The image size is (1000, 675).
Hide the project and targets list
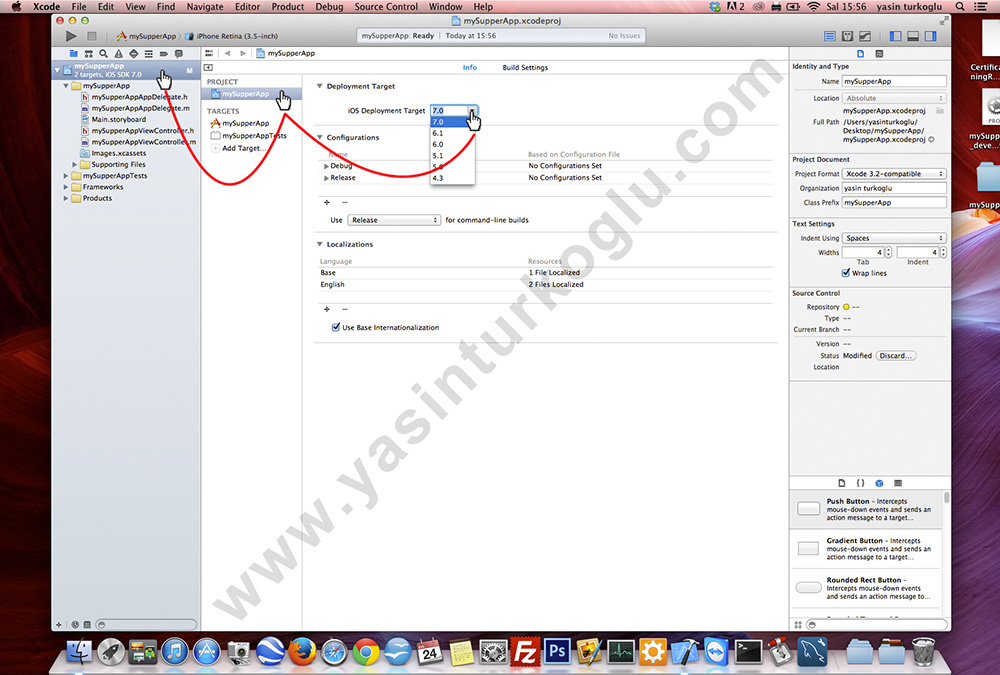pyautogui.click(x=208, y=68)
